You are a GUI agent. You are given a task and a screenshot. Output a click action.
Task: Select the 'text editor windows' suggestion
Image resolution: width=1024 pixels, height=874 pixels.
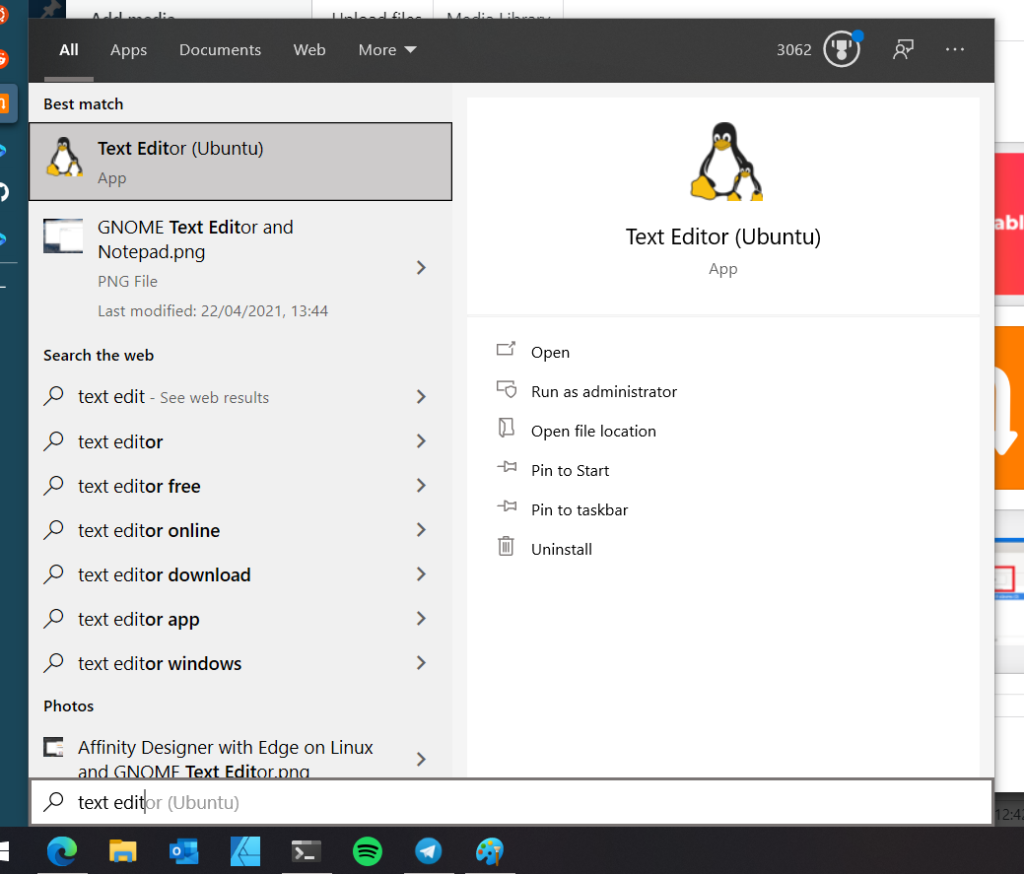click(240, 663)
